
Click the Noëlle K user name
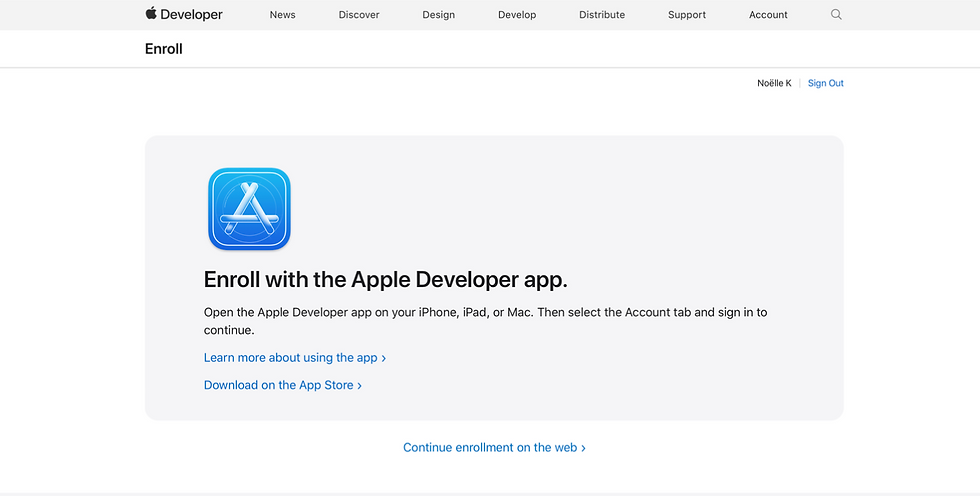pos(774,83)
